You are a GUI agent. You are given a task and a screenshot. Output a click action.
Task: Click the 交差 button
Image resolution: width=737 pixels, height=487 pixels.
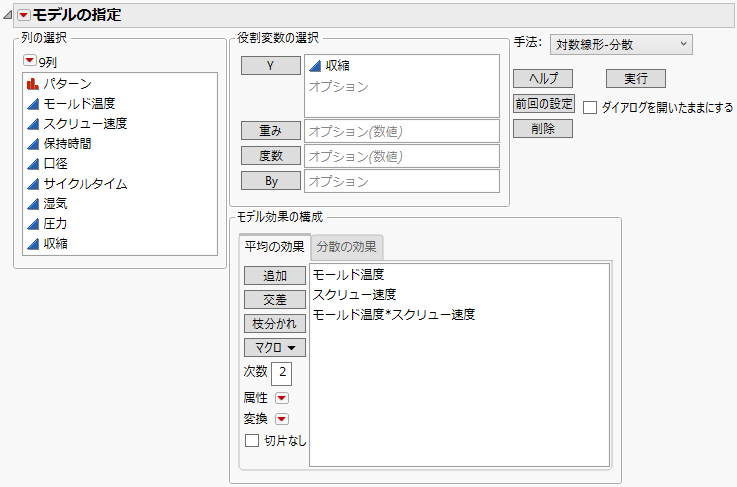pyautogui.click(x=275, y=299)
